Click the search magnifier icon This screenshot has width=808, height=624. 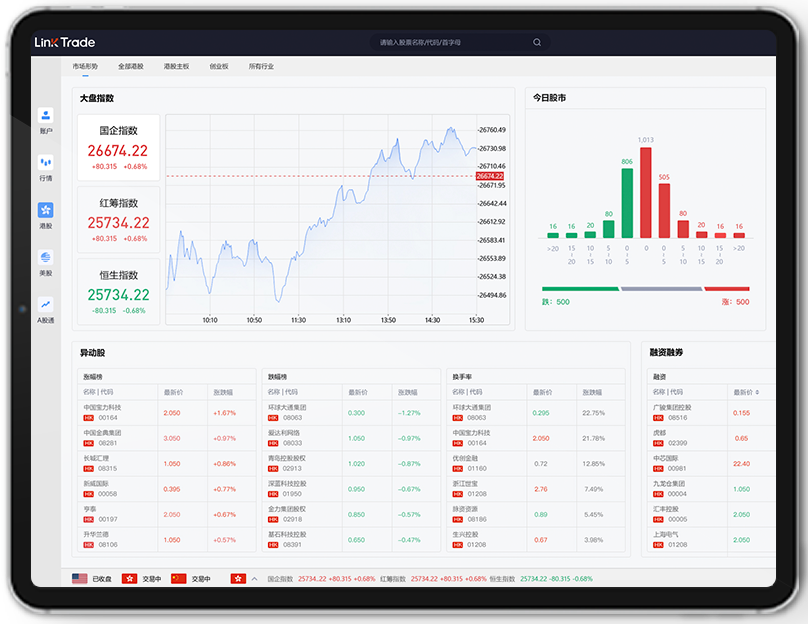click(537, 43)
